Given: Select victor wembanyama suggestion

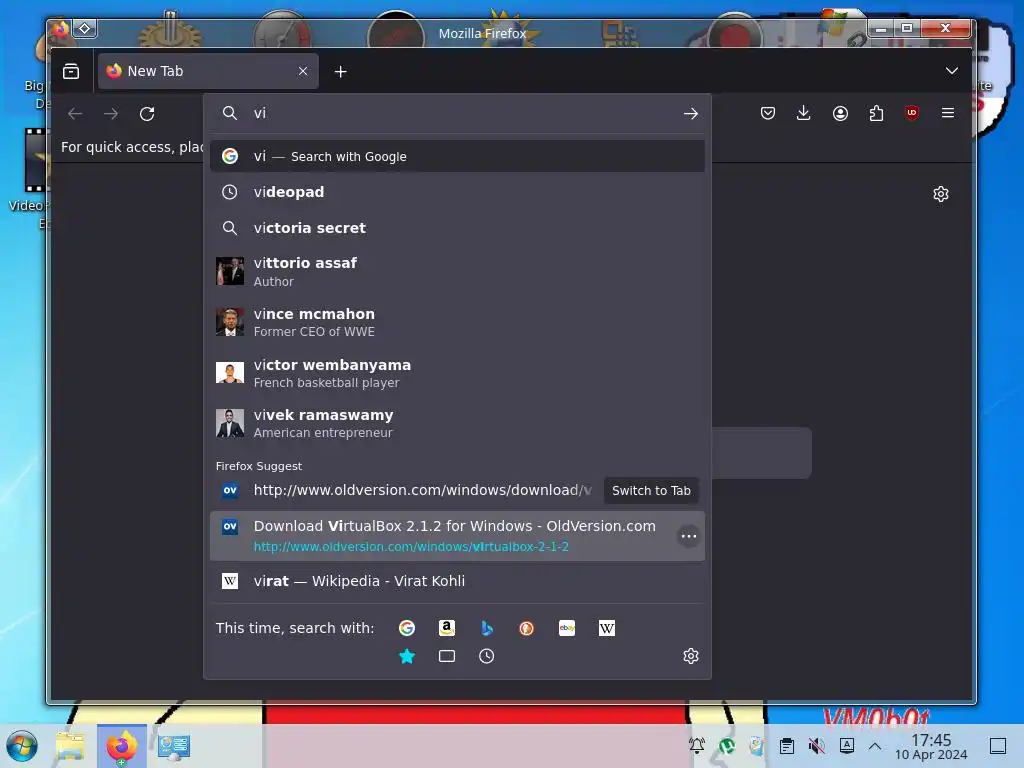Looking at the screenshot, I should [x=457, y=373].
